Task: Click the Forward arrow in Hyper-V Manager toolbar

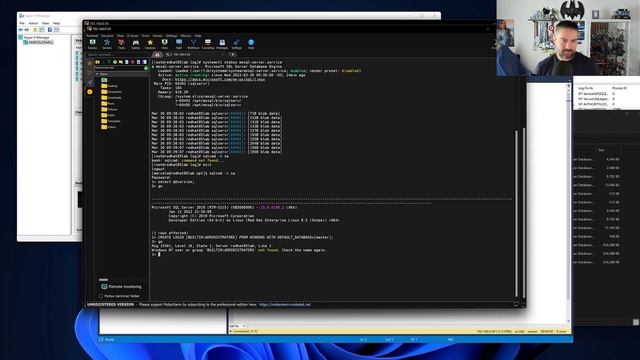Action: [27, 30]
